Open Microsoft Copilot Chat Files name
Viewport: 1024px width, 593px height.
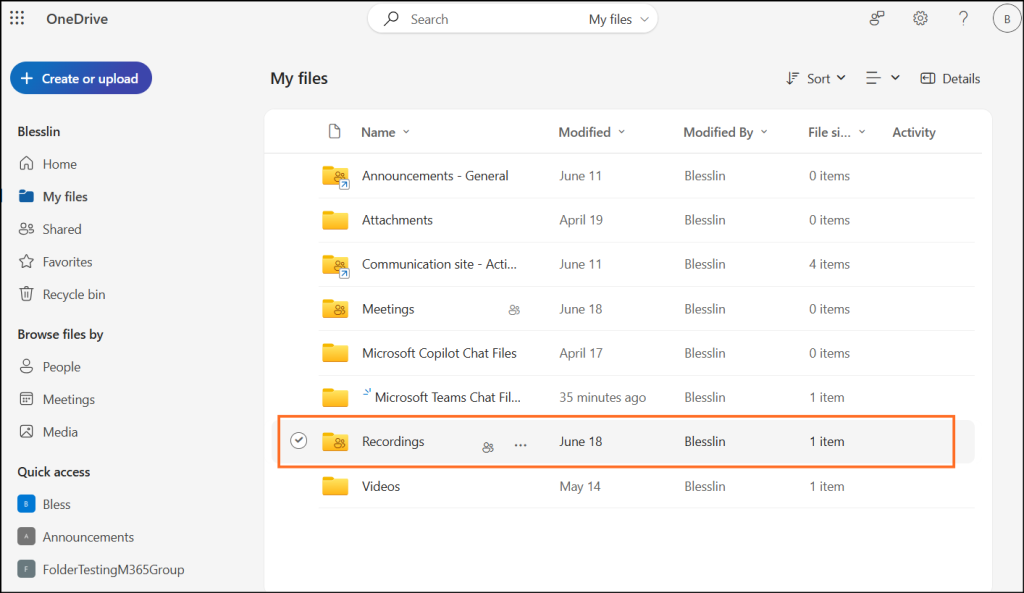(439, 353)
